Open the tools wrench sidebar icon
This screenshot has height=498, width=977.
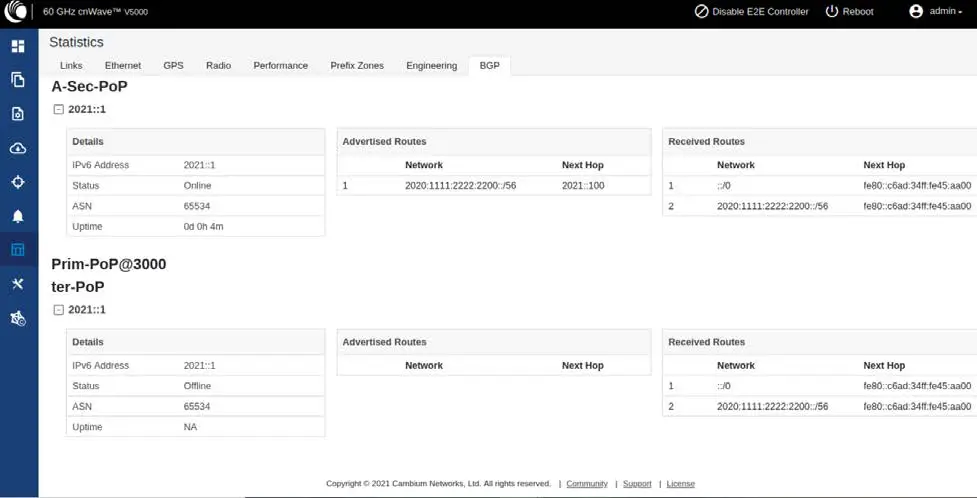[18, 284]
